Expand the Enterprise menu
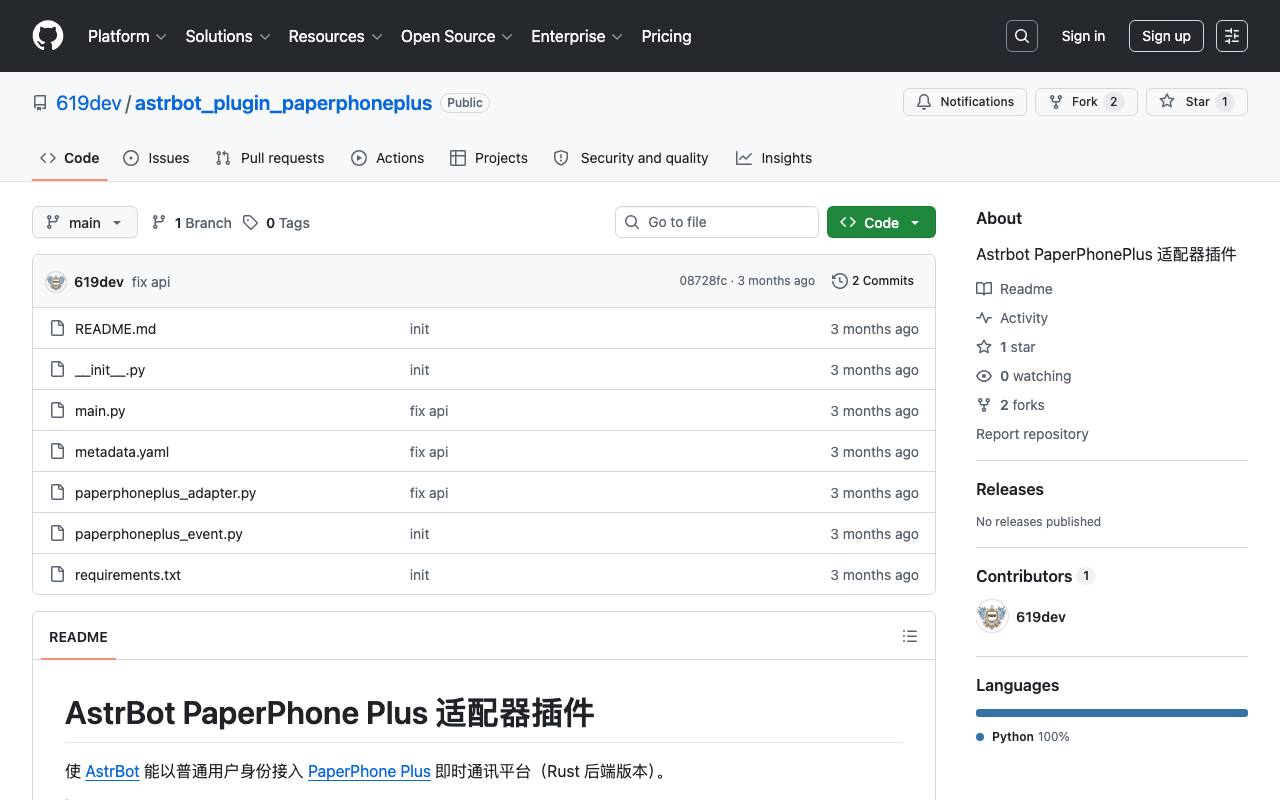Image resolution: width=1280 pixels, height=800 pixels. coord(577,36)
